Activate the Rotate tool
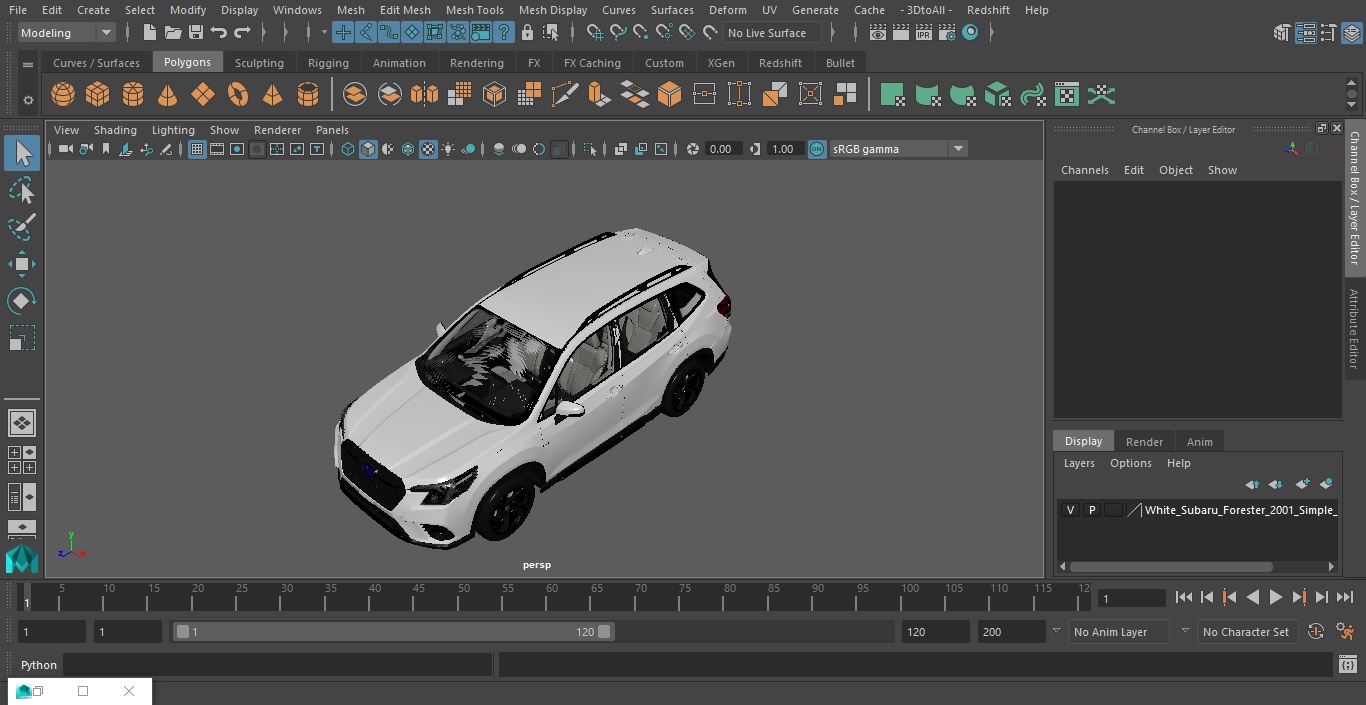1366x705 pixels. [22, 301]
